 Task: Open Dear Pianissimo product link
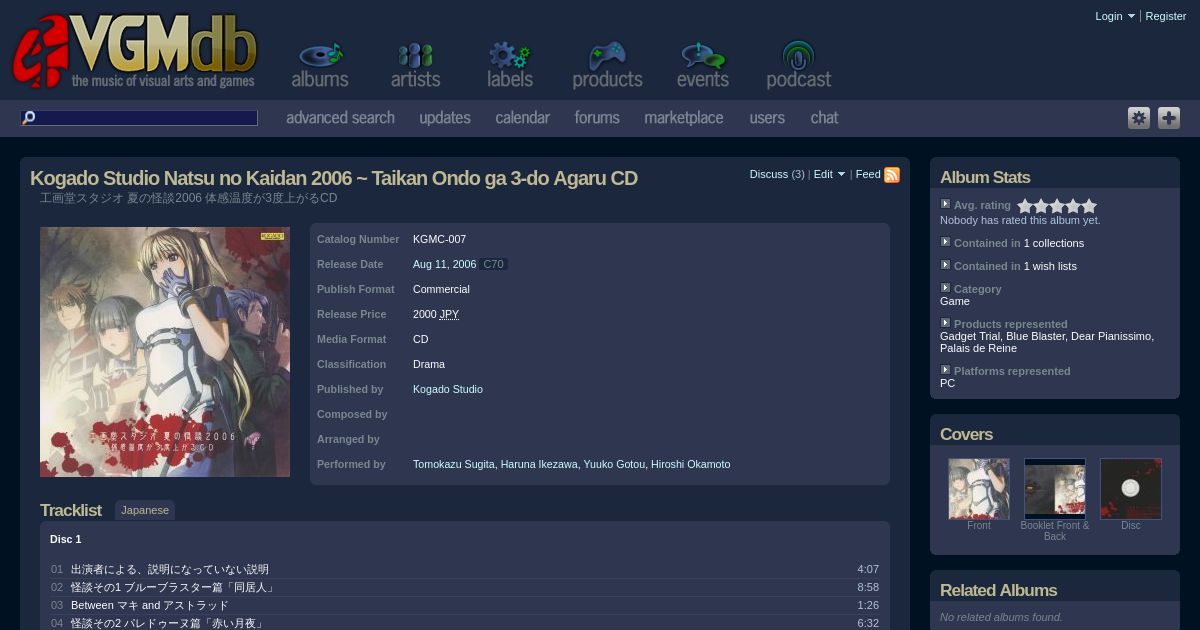[x=1111, y=336]
